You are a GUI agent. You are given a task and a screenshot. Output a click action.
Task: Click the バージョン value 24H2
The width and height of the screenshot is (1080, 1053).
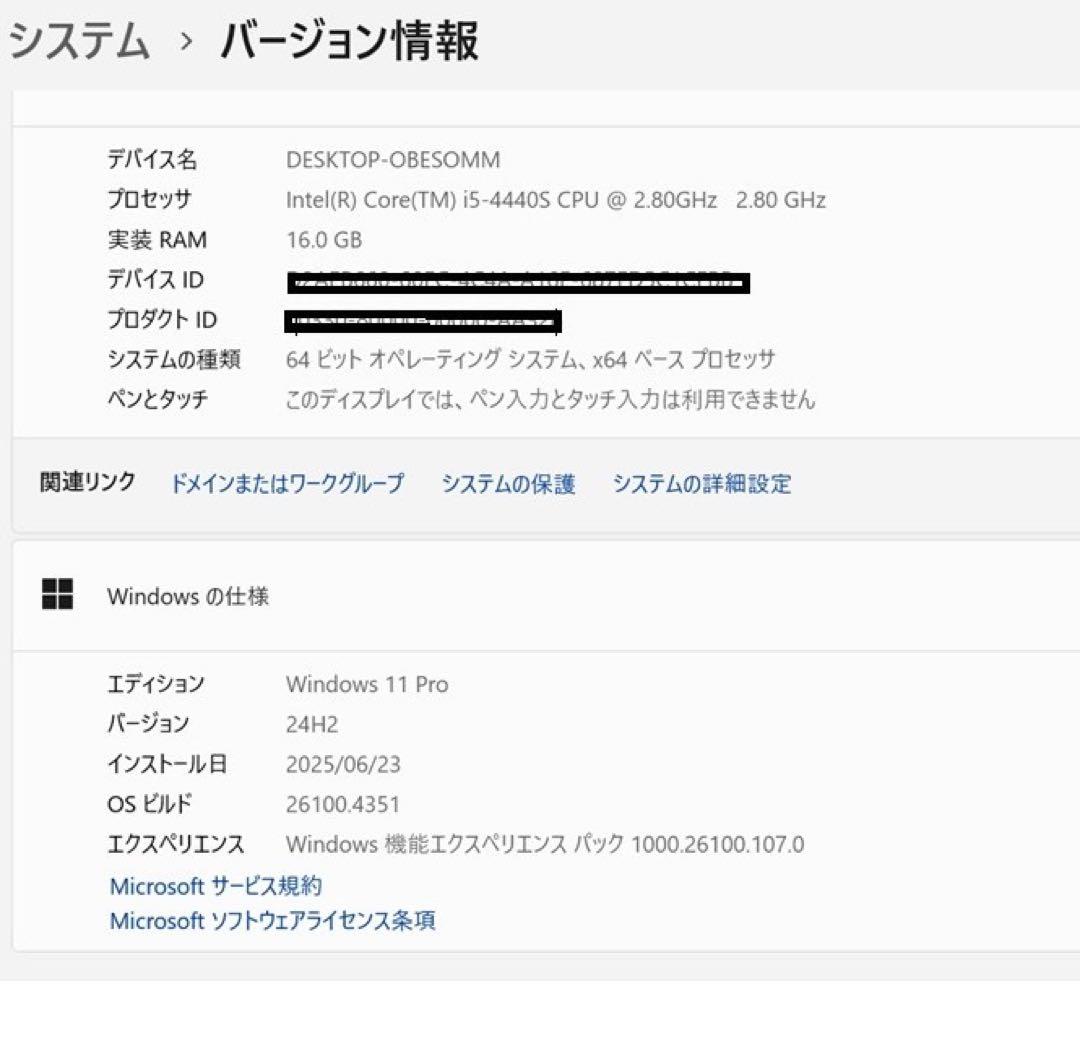coord(310,724)
